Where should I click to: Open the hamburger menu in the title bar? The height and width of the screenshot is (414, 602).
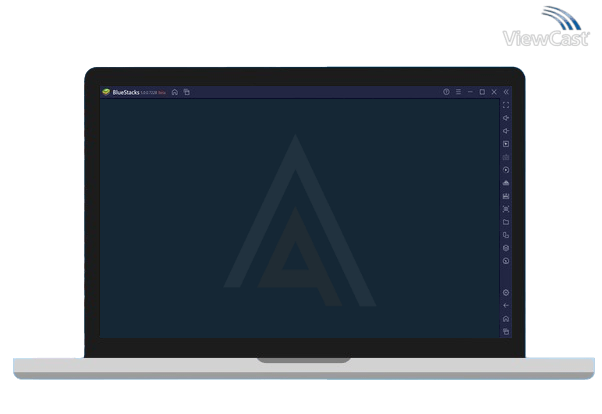tap(458, 92)
